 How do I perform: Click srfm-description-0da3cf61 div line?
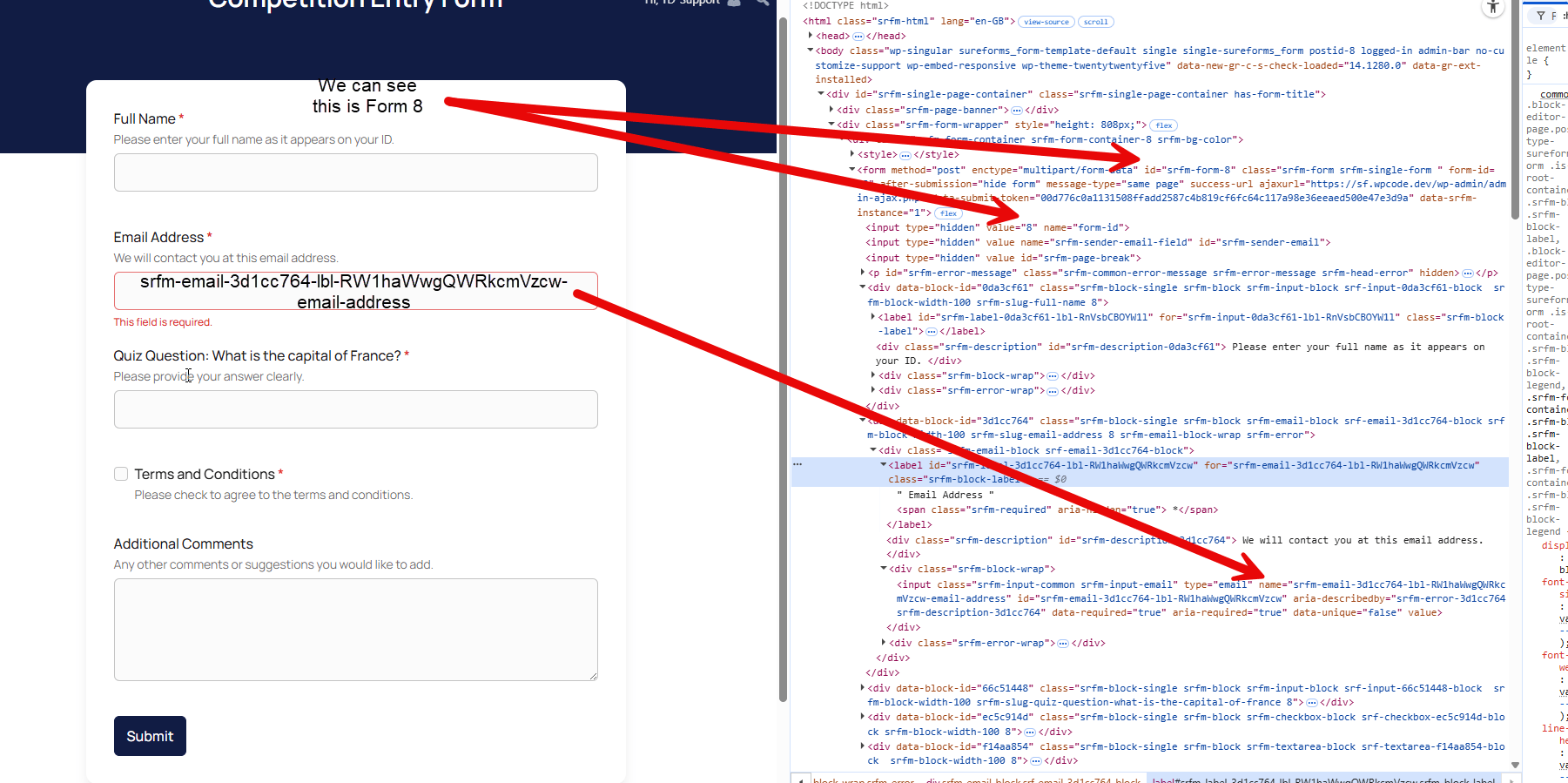(1180, 354)
